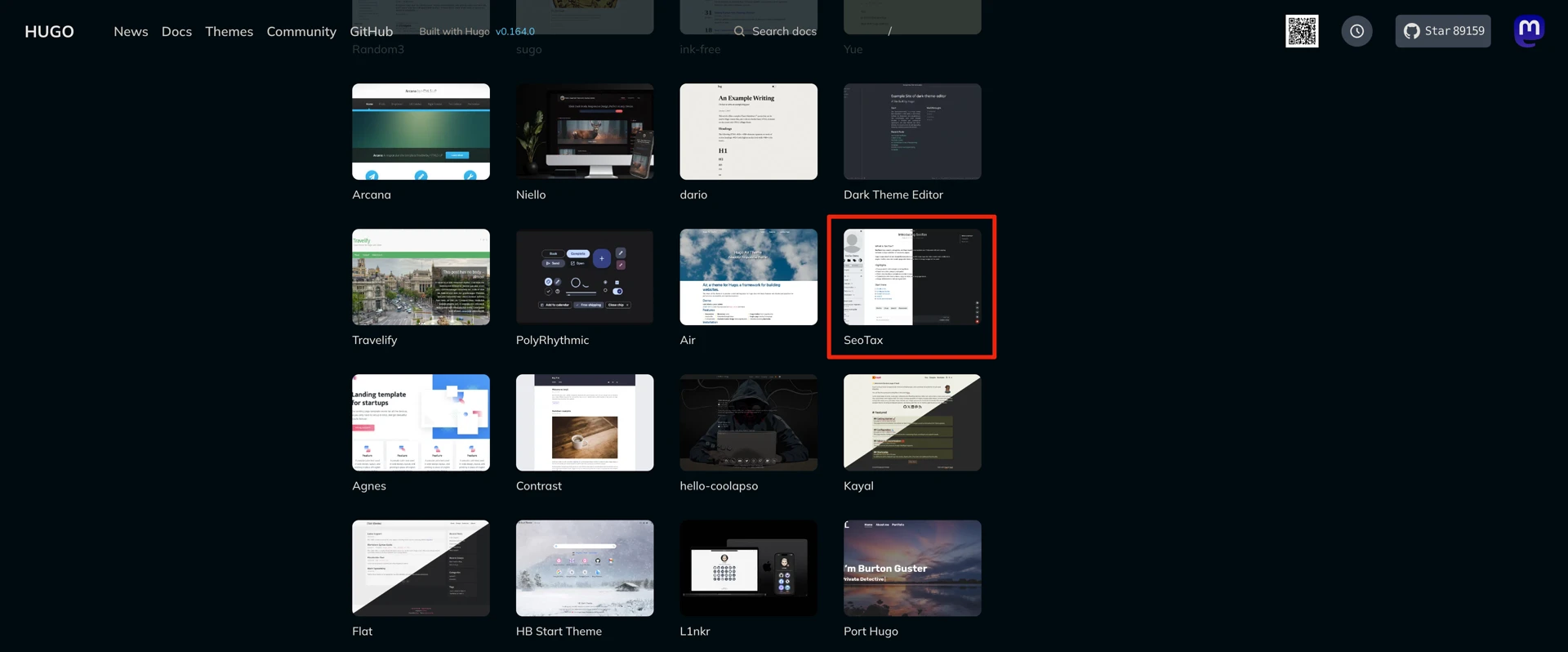Click the Travelify title text
Screen dimensions: 1568x652
pos(375,340)
